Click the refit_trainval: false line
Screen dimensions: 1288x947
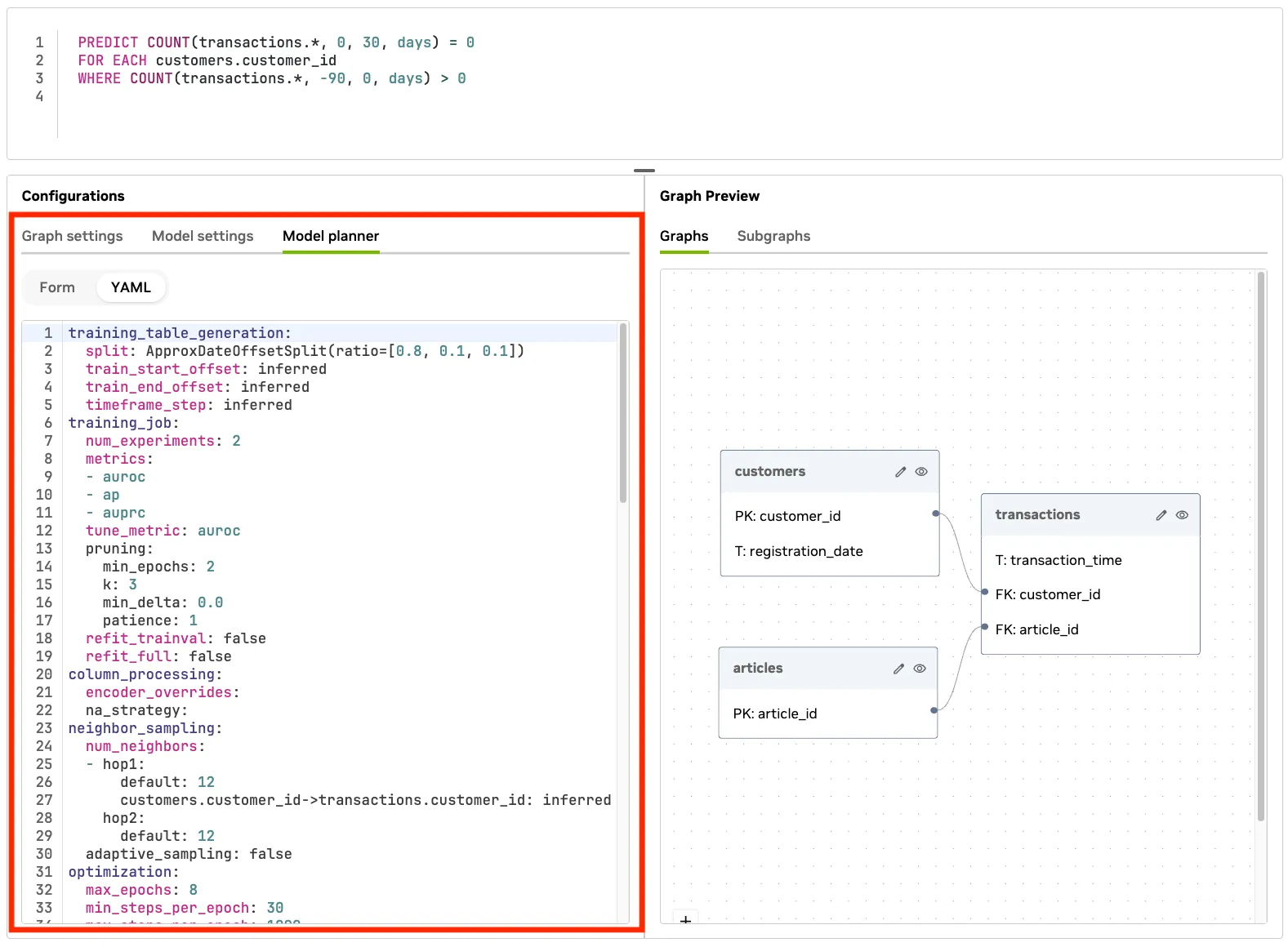pos(176,638)
